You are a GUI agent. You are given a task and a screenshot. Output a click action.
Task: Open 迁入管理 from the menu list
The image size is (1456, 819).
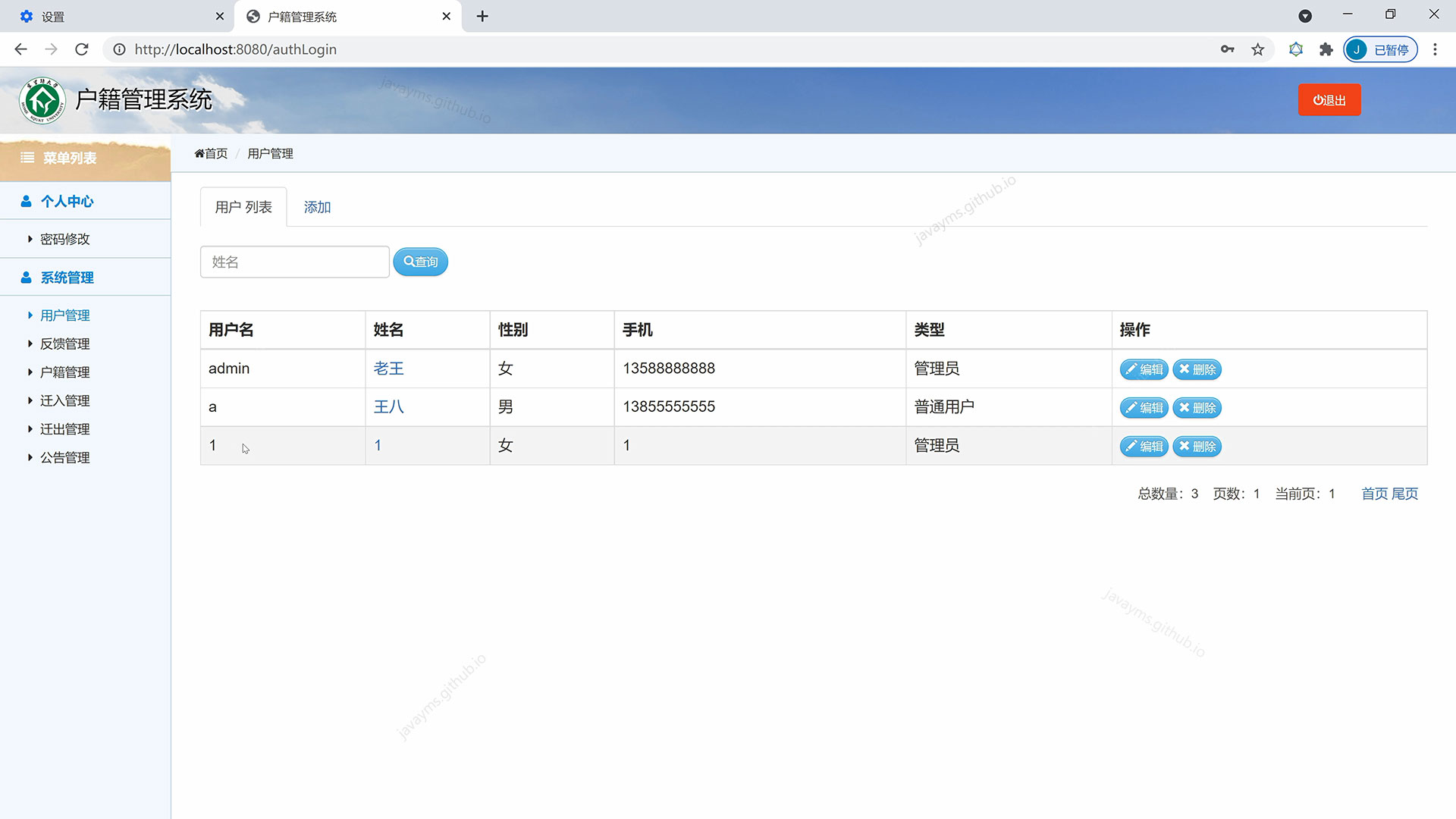[x=64, y=400]
